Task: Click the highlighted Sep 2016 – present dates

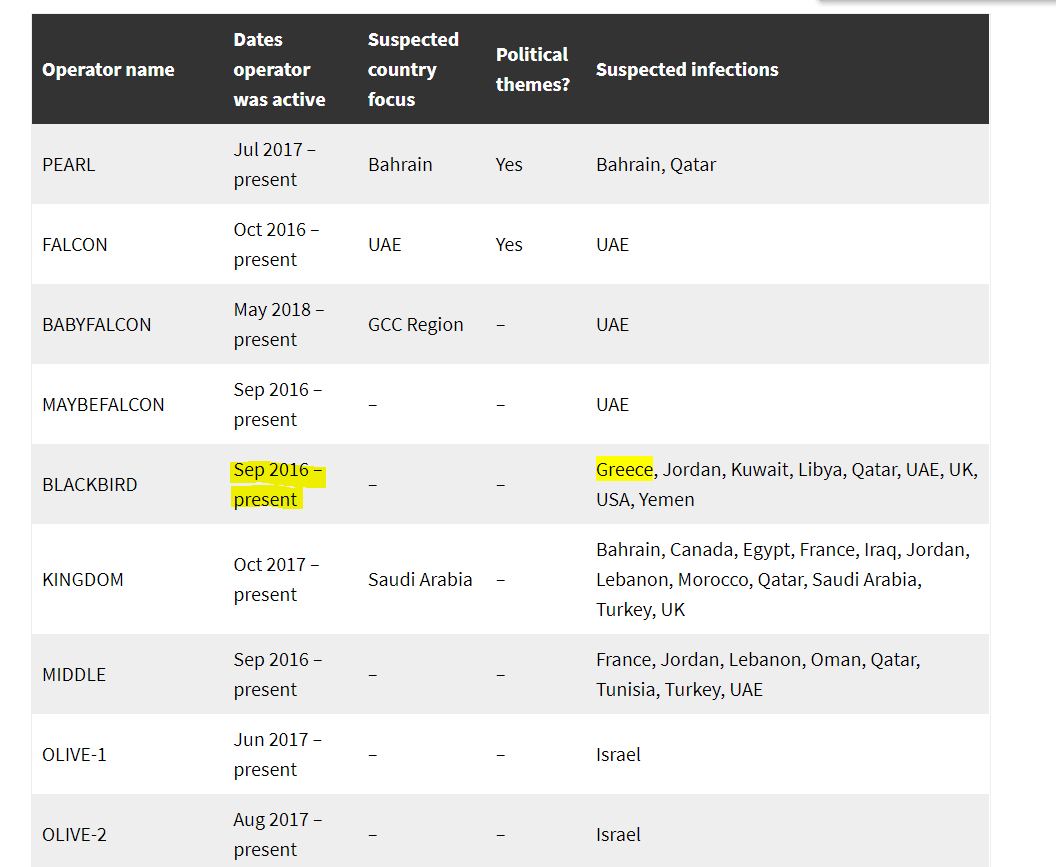Action: click(x=277, y=484)
